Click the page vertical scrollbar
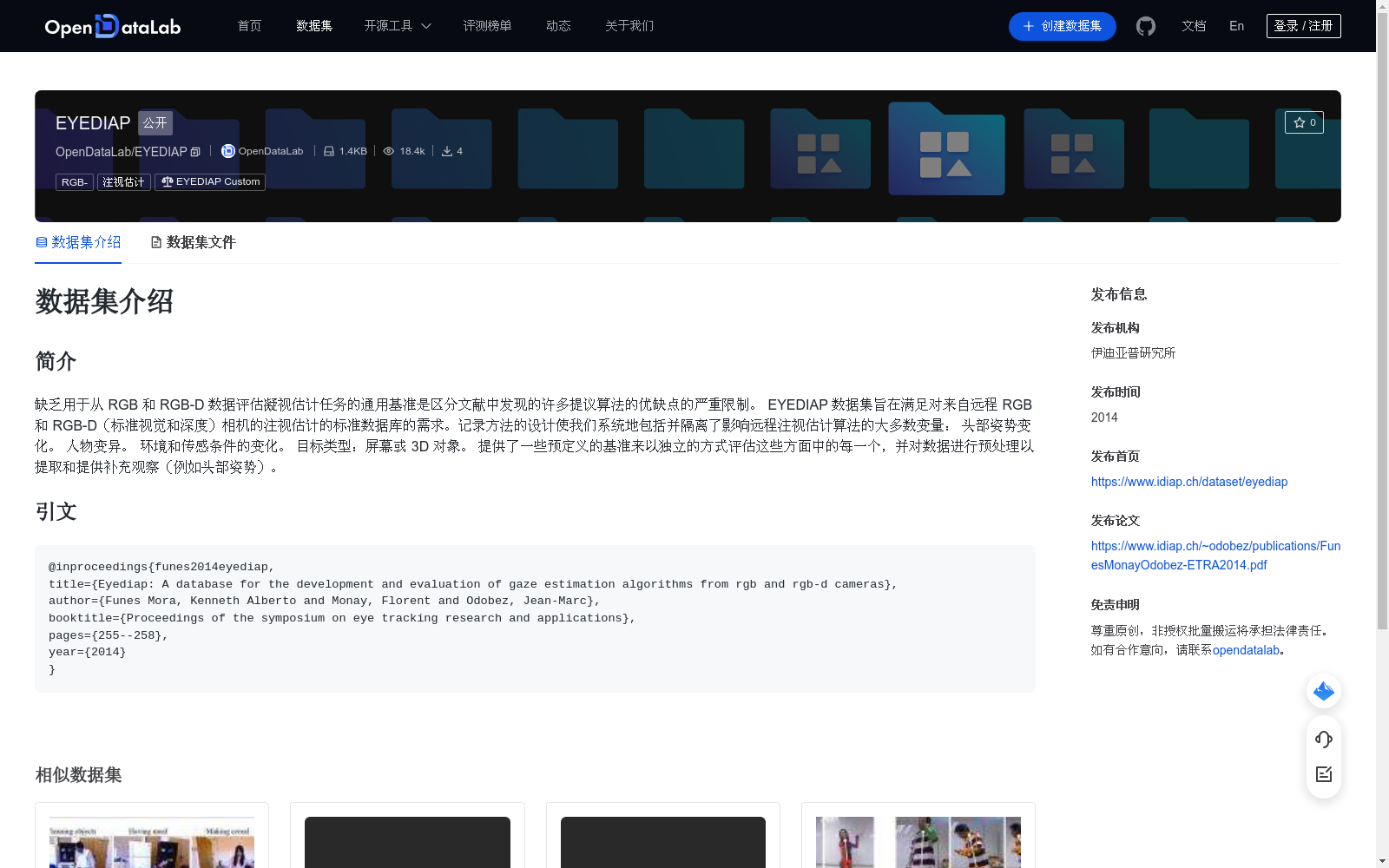This screenshot has height=868, width=1389. tap(1382, 321)
